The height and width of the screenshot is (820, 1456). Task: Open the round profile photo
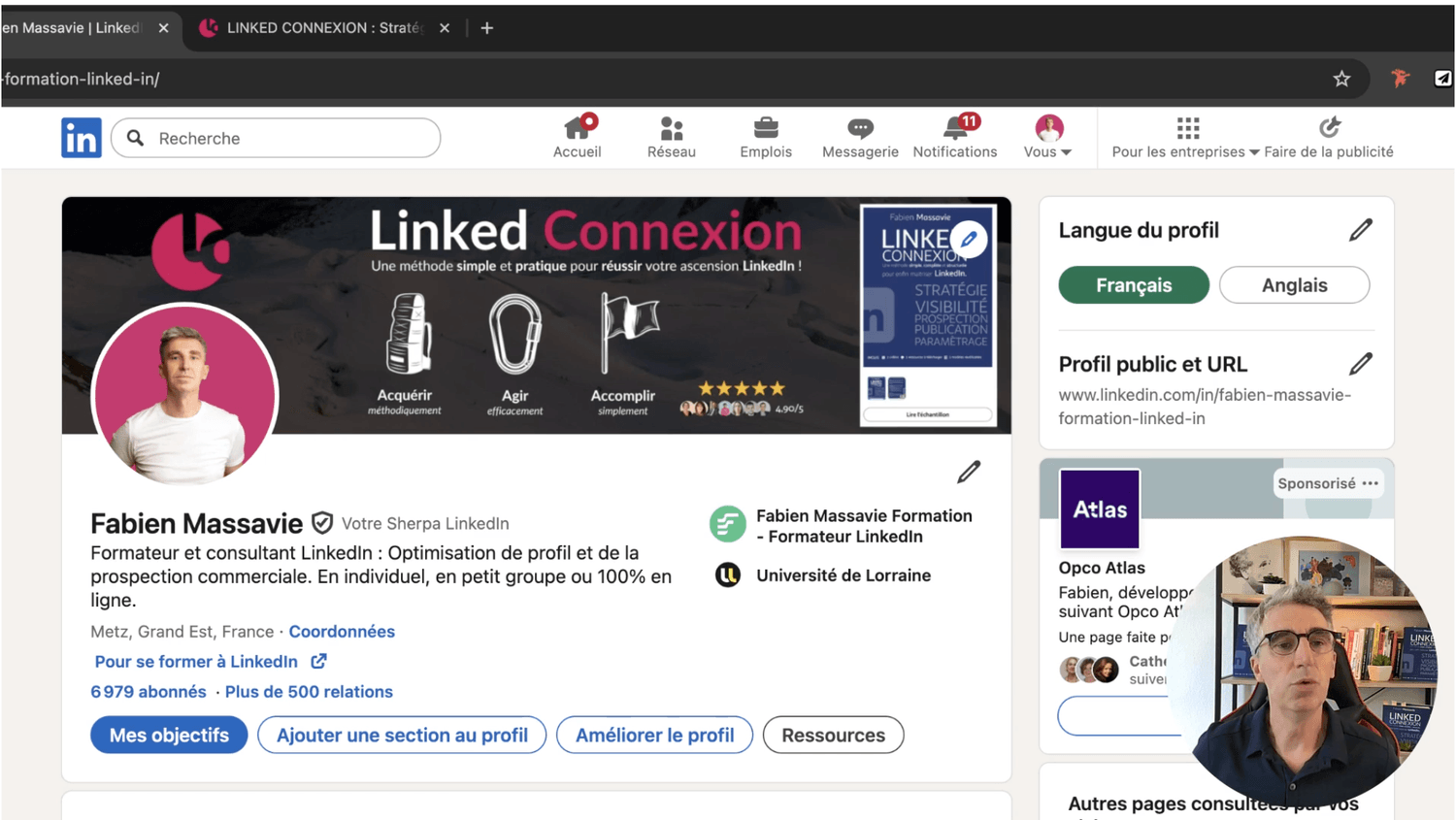184,395
